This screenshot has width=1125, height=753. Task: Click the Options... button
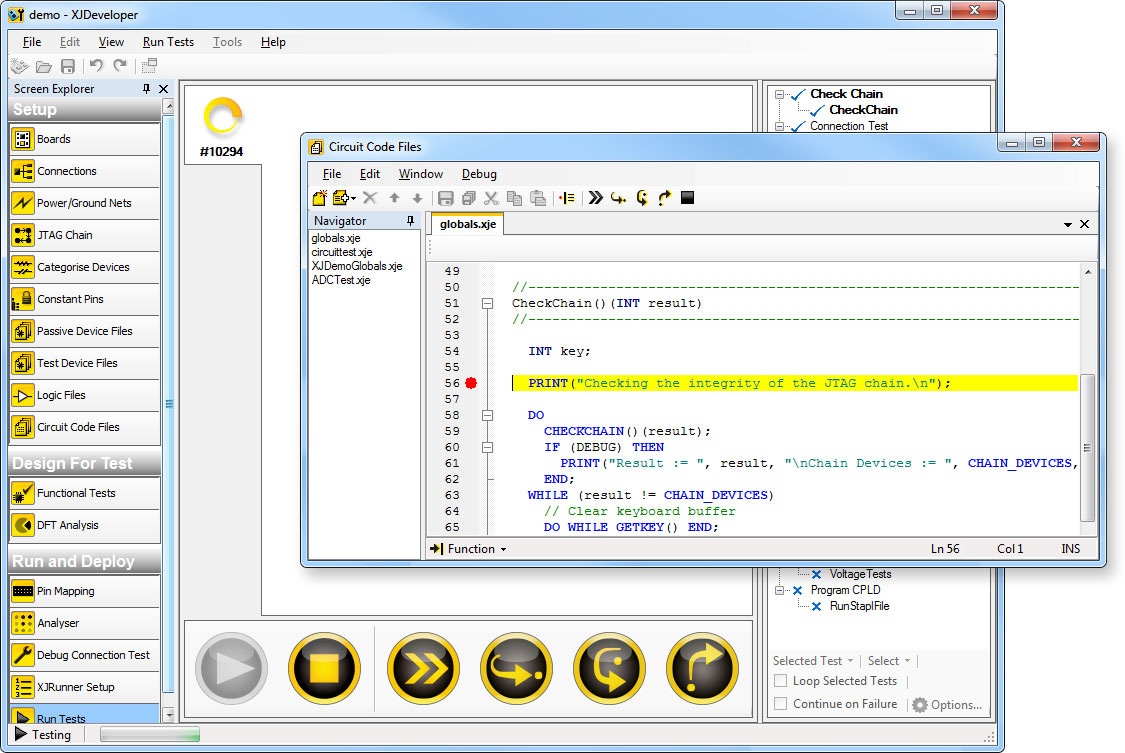(x=947, y=704)
